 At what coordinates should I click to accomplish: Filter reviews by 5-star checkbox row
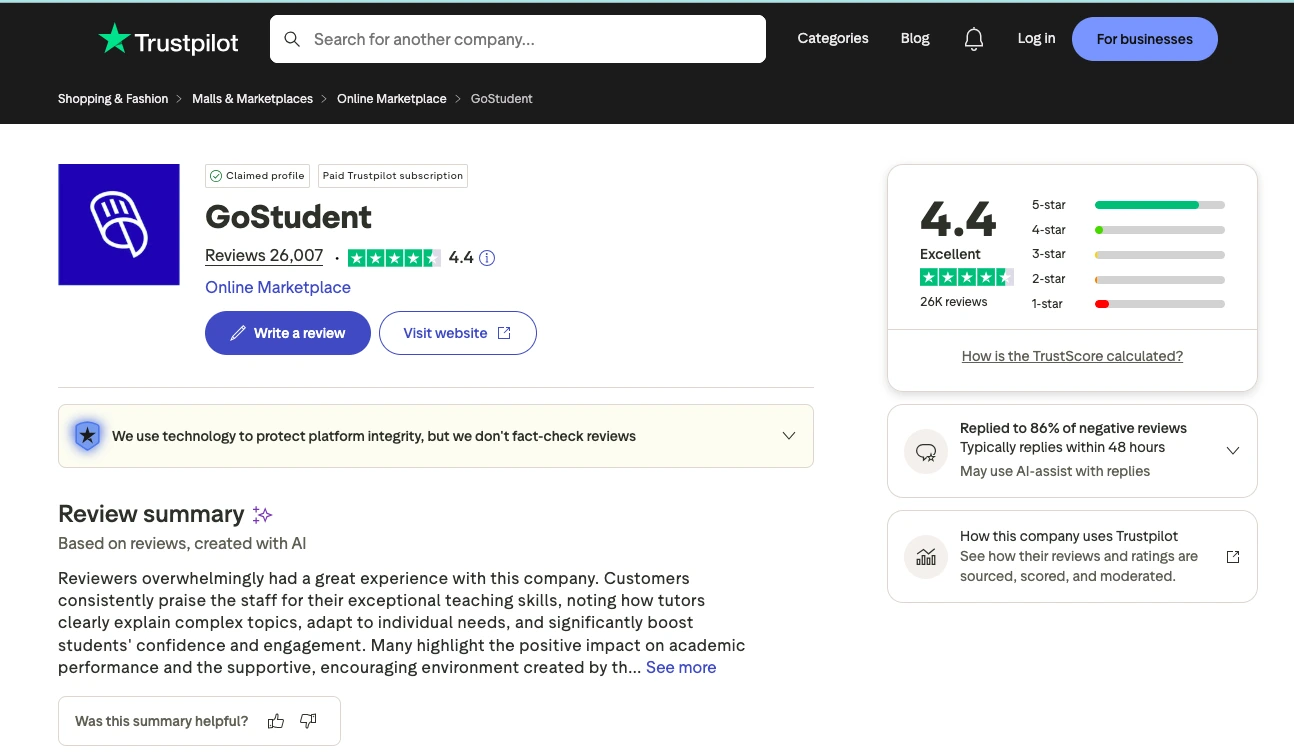[1128, 205]
